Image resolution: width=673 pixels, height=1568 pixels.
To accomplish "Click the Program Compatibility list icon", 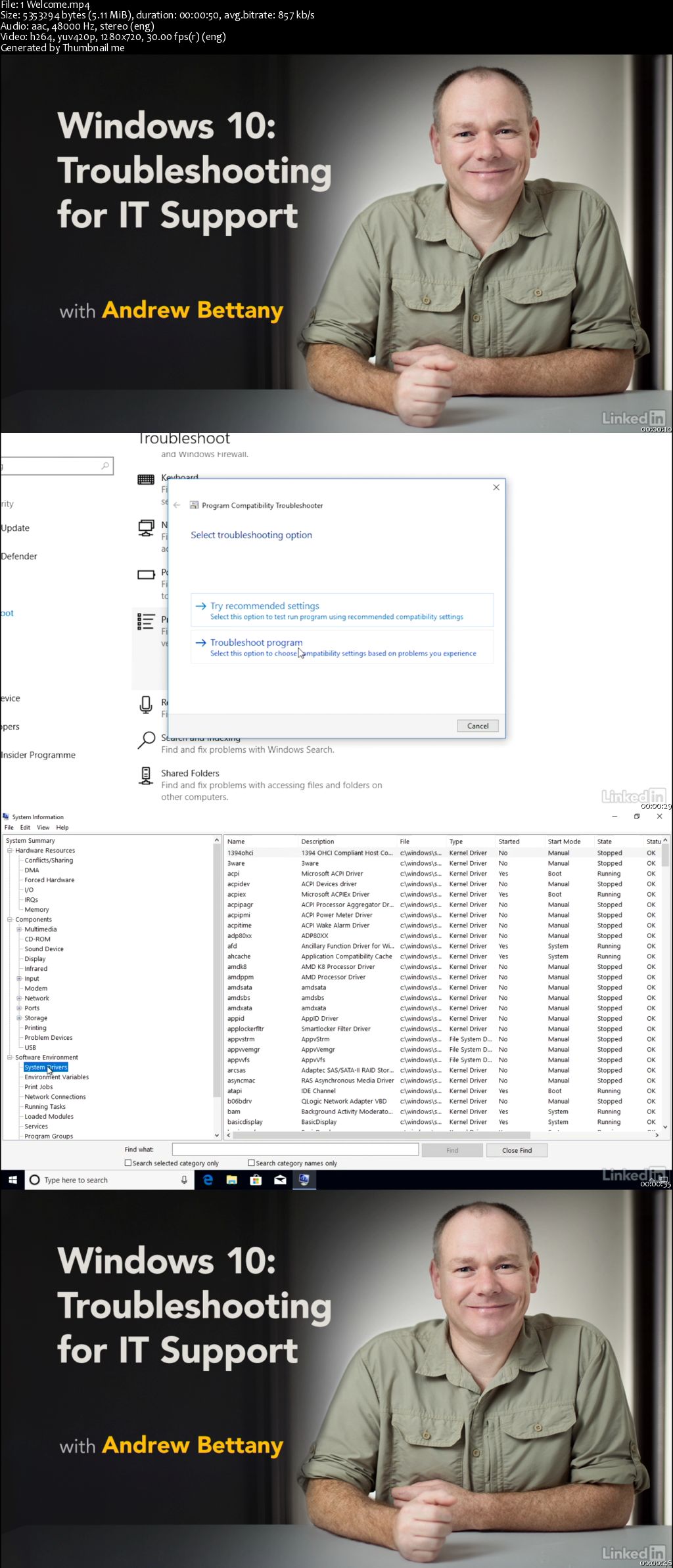I will pos(146,621).
